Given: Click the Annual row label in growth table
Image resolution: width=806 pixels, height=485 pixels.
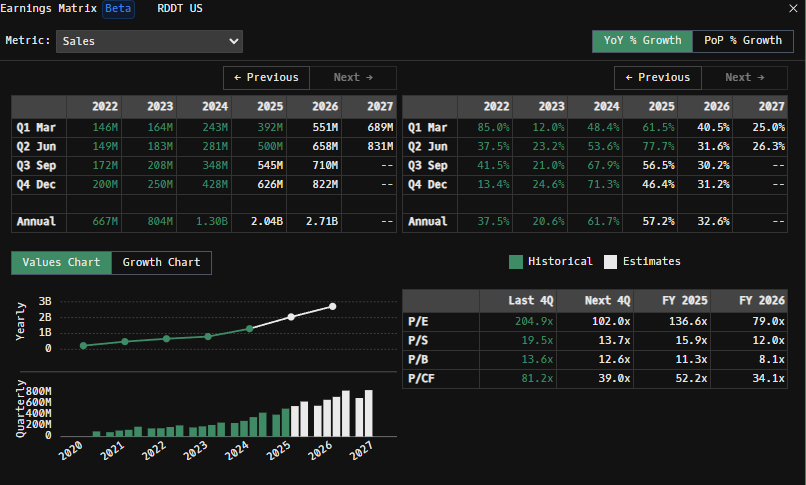Looking at the screenshot, I should click(x=430, y=222).
